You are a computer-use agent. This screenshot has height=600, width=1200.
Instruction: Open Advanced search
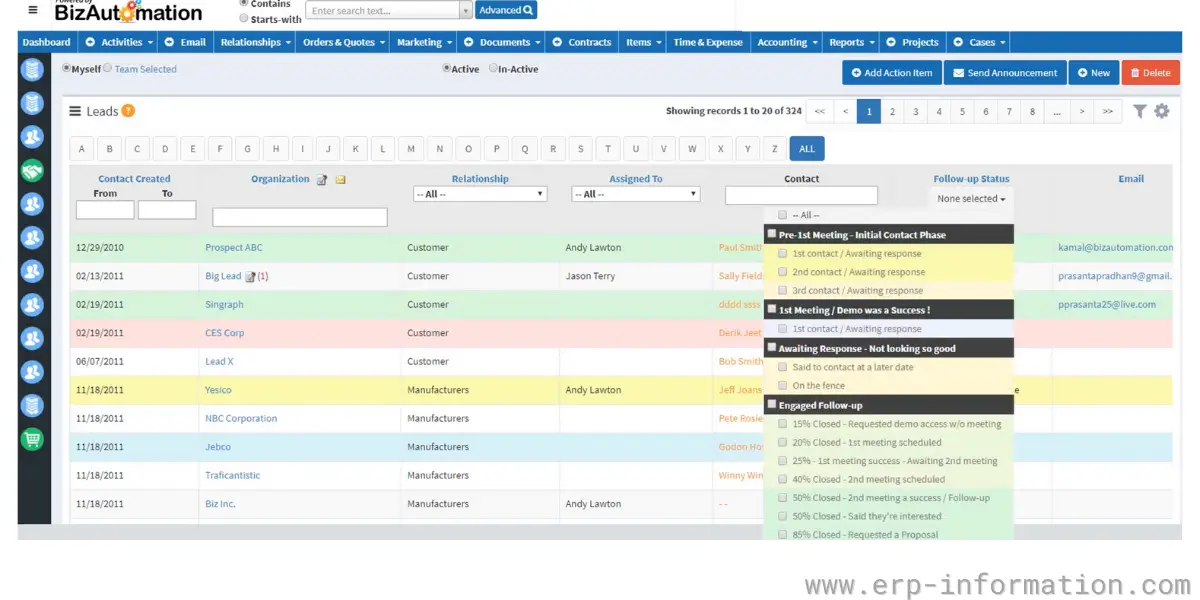click(x=506, y=10)
